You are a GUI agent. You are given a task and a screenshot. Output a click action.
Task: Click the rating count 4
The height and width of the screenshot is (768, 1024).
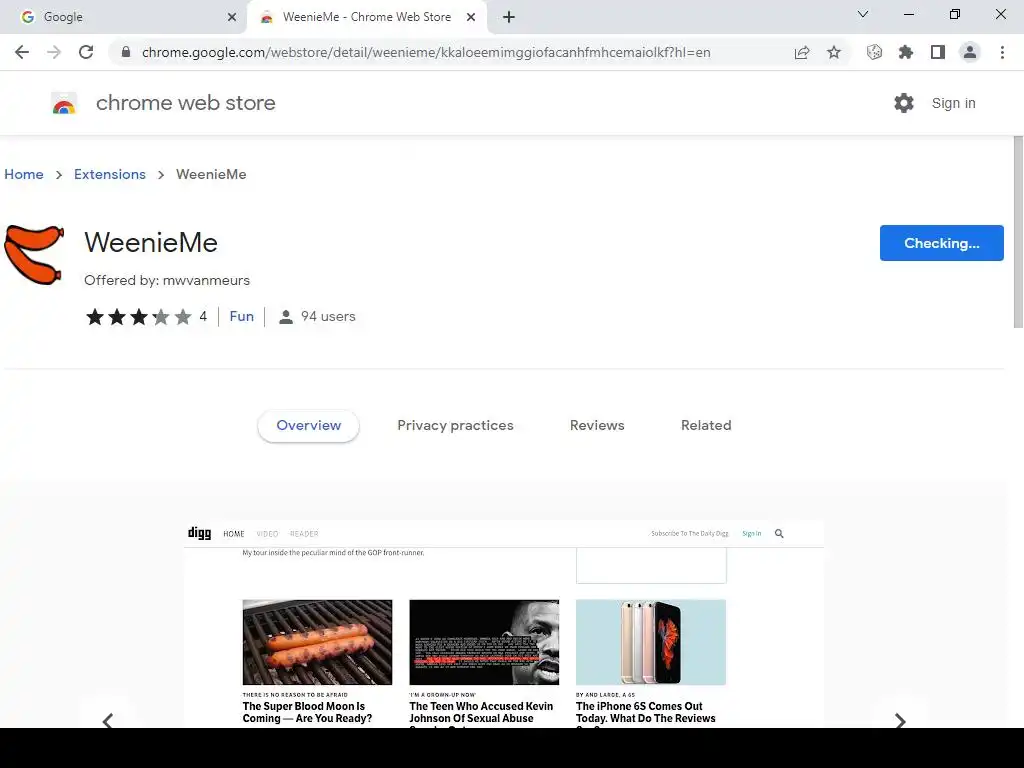click(x=203, y=317)
